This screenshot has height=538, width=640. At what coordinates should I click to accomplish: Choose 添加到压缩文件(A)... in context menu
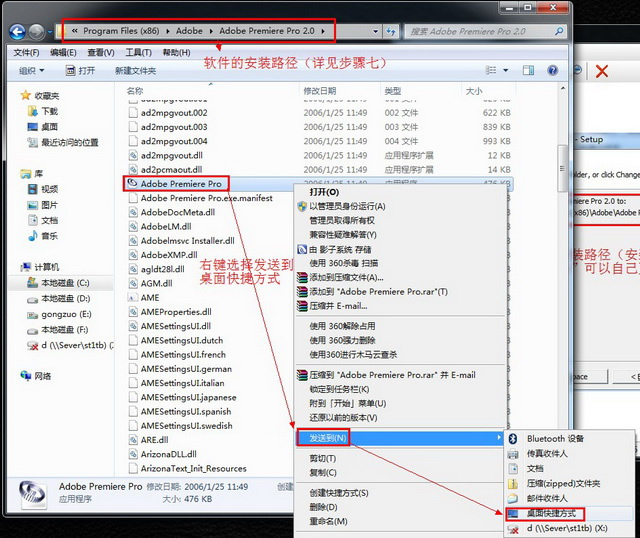pos(346,278)
